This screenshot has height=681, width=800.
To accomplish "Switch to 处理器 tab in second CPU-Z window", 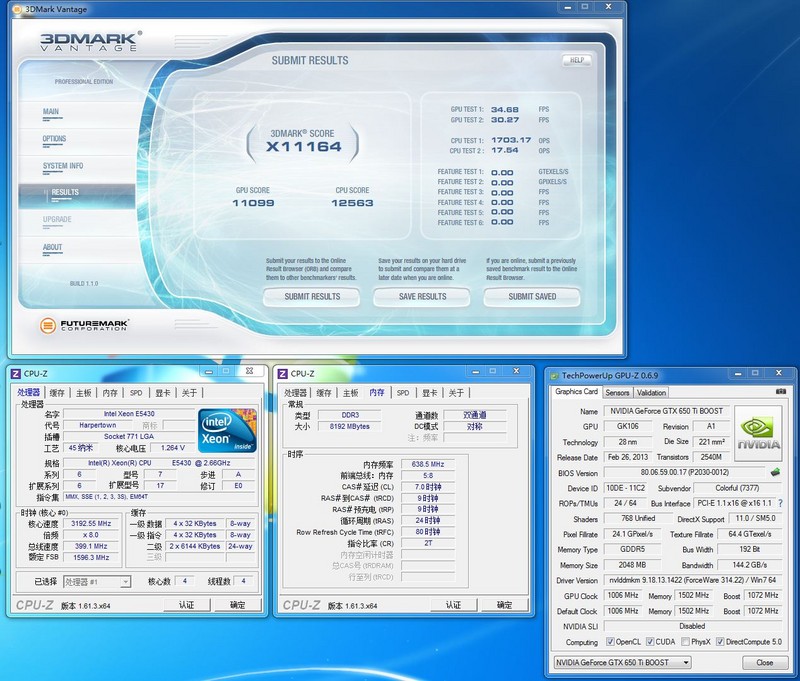I will tap(295, 393).
